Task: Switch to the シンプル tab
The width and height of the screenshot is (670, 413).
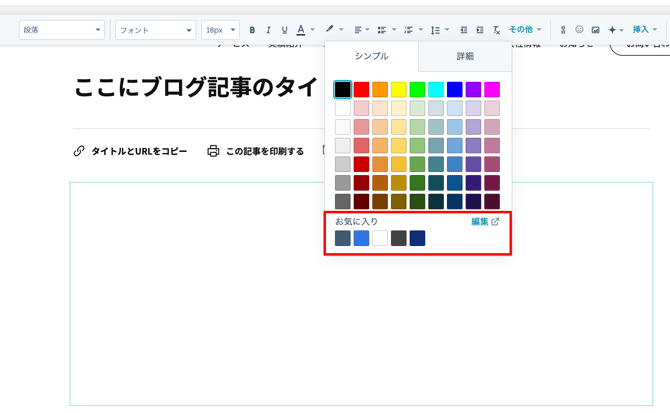Action: (372, 56)
